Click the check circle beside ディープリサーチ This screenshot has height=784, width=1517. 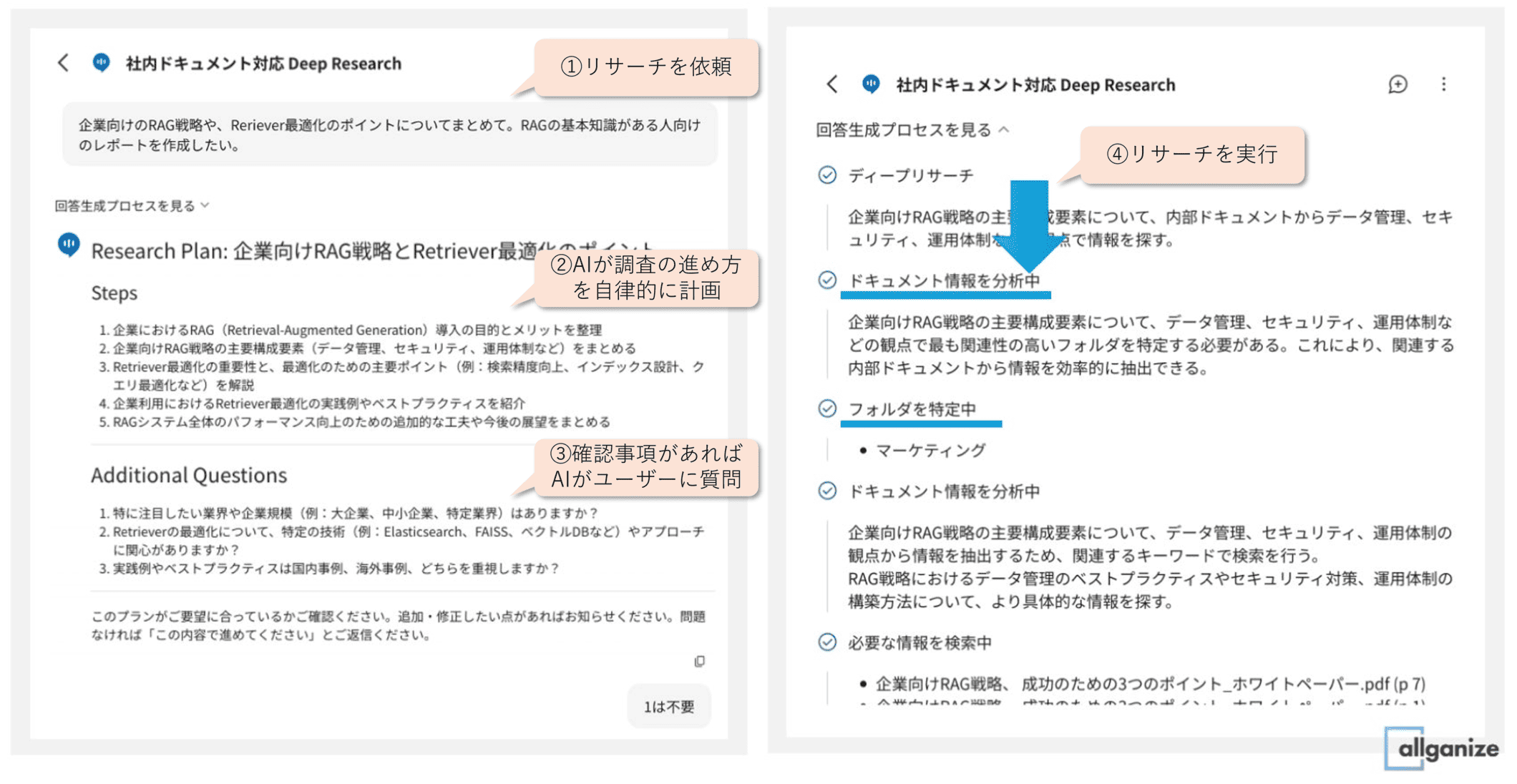pos(827,175)
